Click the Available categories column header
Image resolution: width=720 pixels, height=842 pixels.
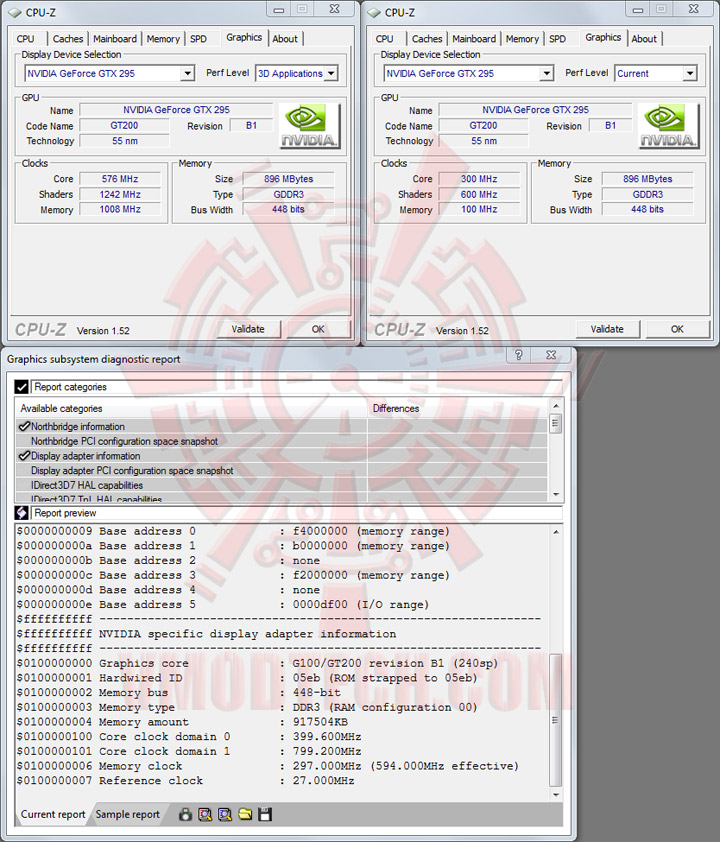(191, 409)
